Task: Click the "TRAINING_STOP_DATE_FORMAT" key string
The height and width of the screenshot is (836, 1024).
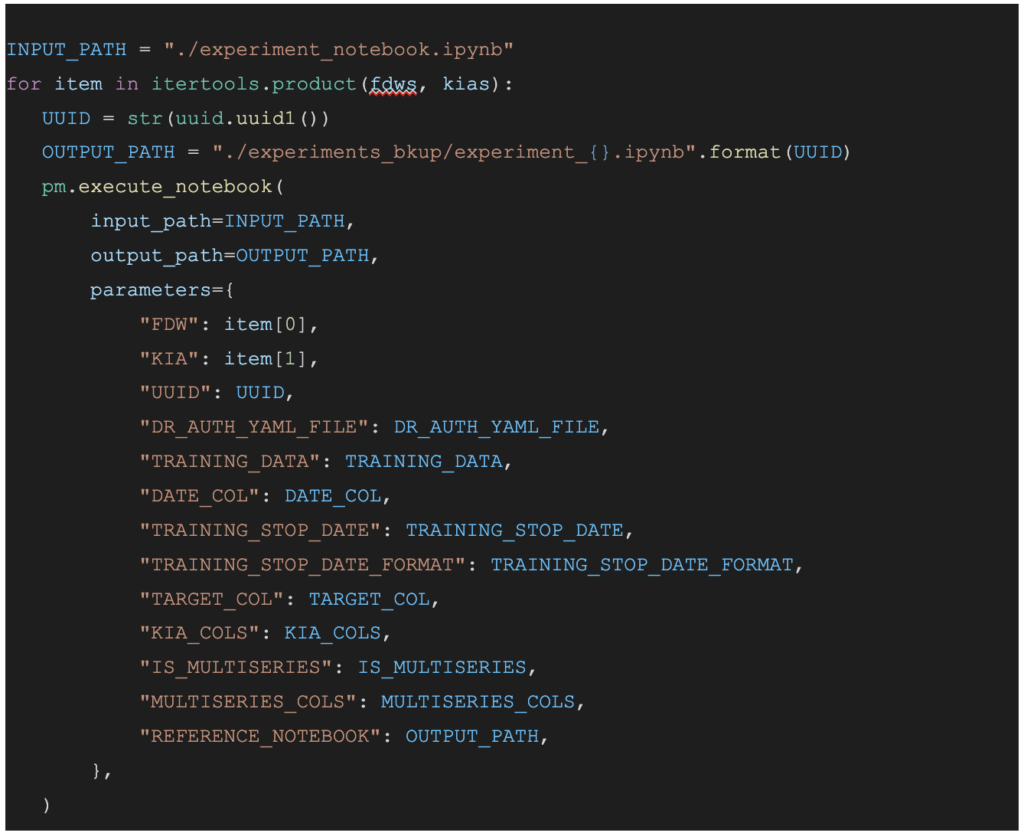Action: (x=303, y=564)
